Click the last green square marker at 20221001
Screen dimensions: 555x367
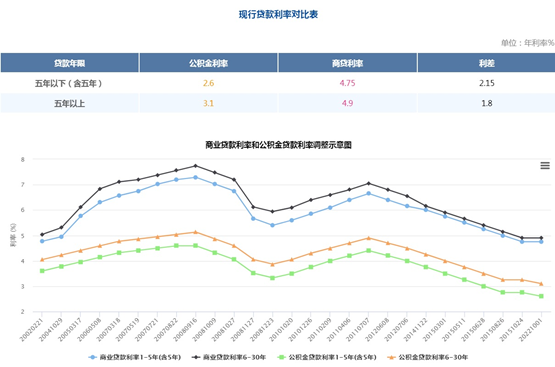pos(541,296)
